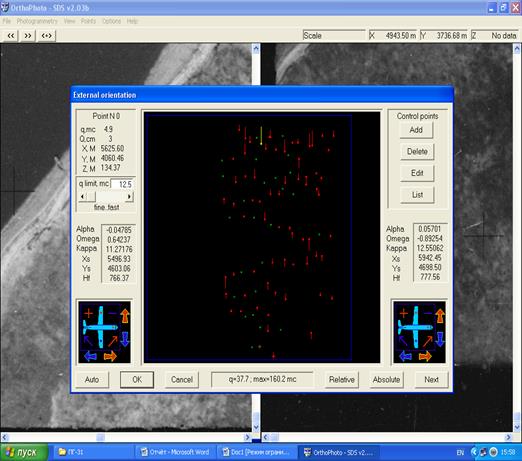Image resolution: width=522 pixels, height=461 pixels.
Task: Open the Photogrammetry menu
Action: [x=37, y=21]
